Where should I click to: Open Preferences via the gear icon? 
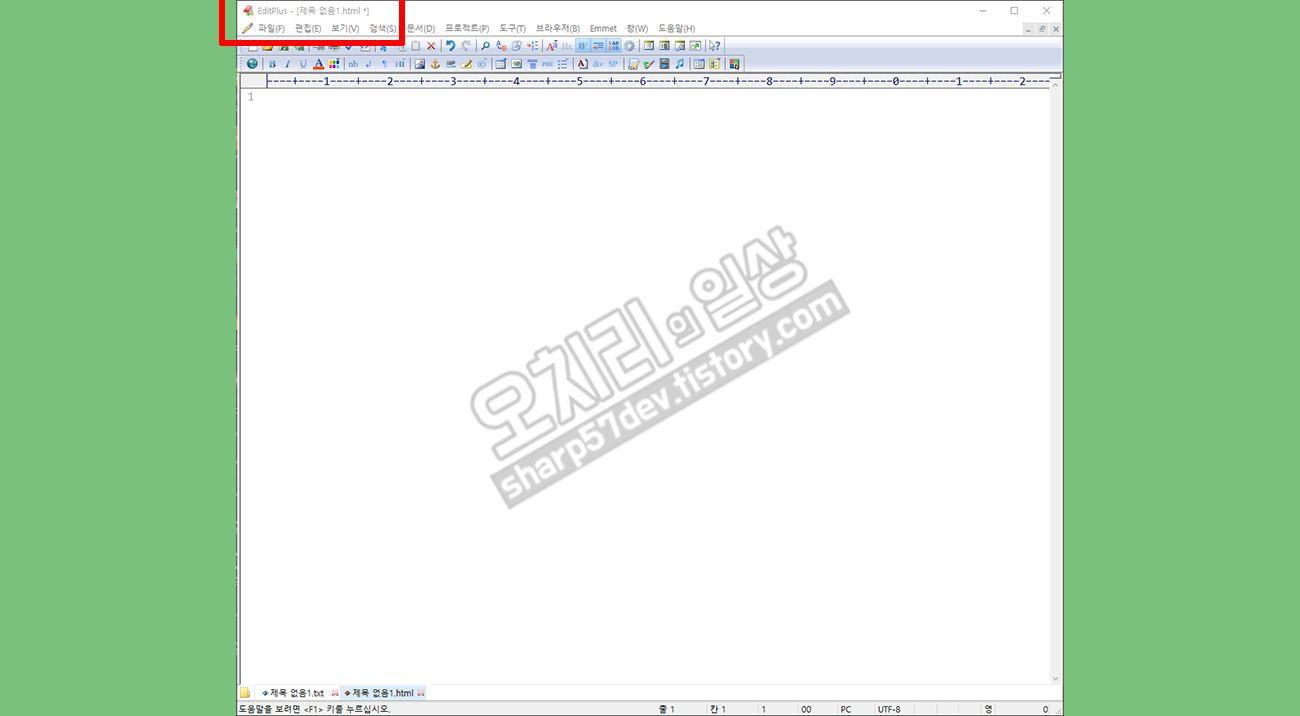pos(629,46)
